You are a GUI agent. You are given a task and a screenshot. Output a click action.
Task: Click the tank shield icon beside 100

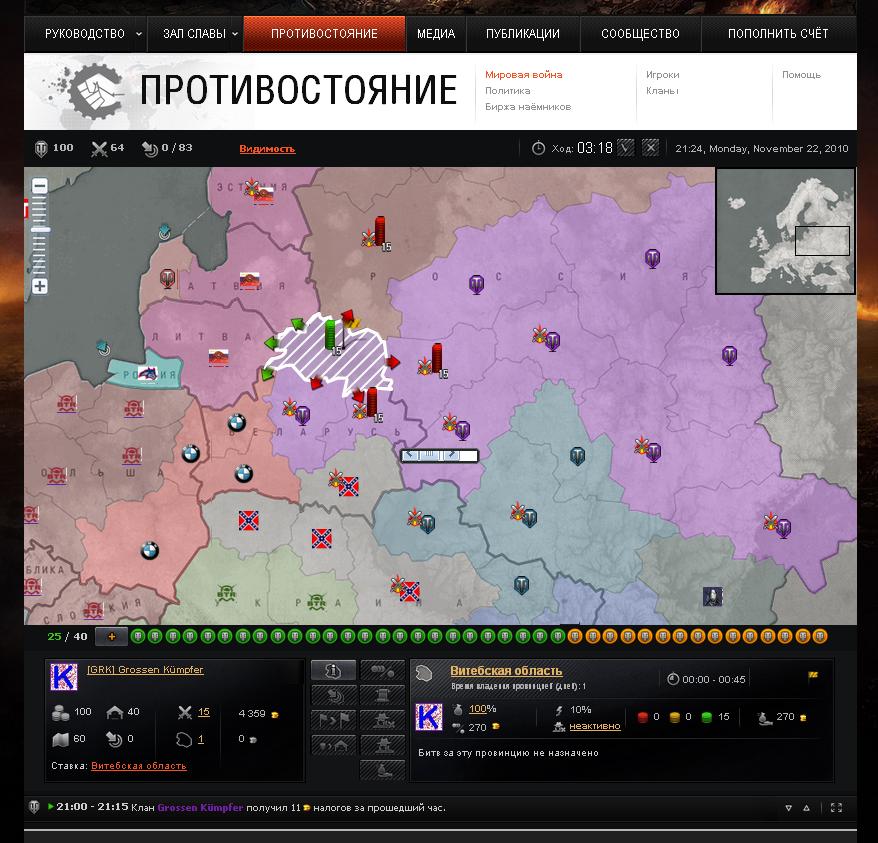(41, 148)
